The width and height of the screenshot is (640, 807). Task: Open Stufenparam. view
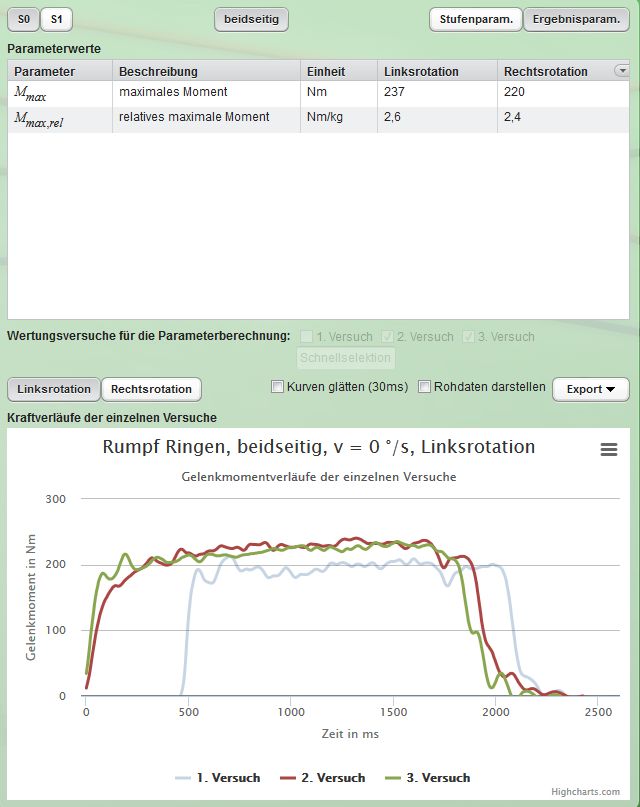point(475,19)
